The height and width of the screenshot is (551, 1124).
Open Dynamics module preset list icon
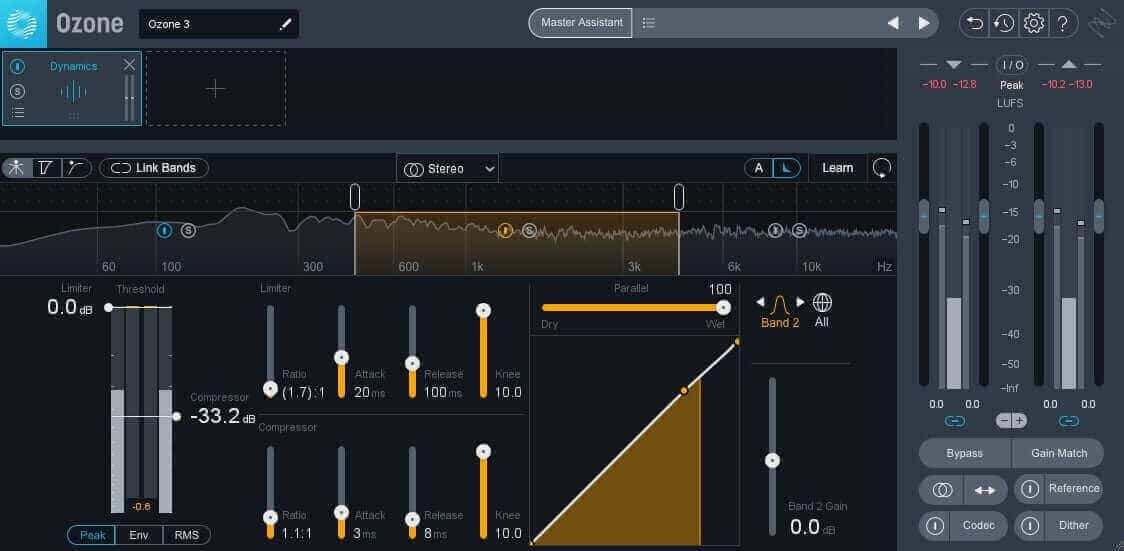click(x=18, y=112)
